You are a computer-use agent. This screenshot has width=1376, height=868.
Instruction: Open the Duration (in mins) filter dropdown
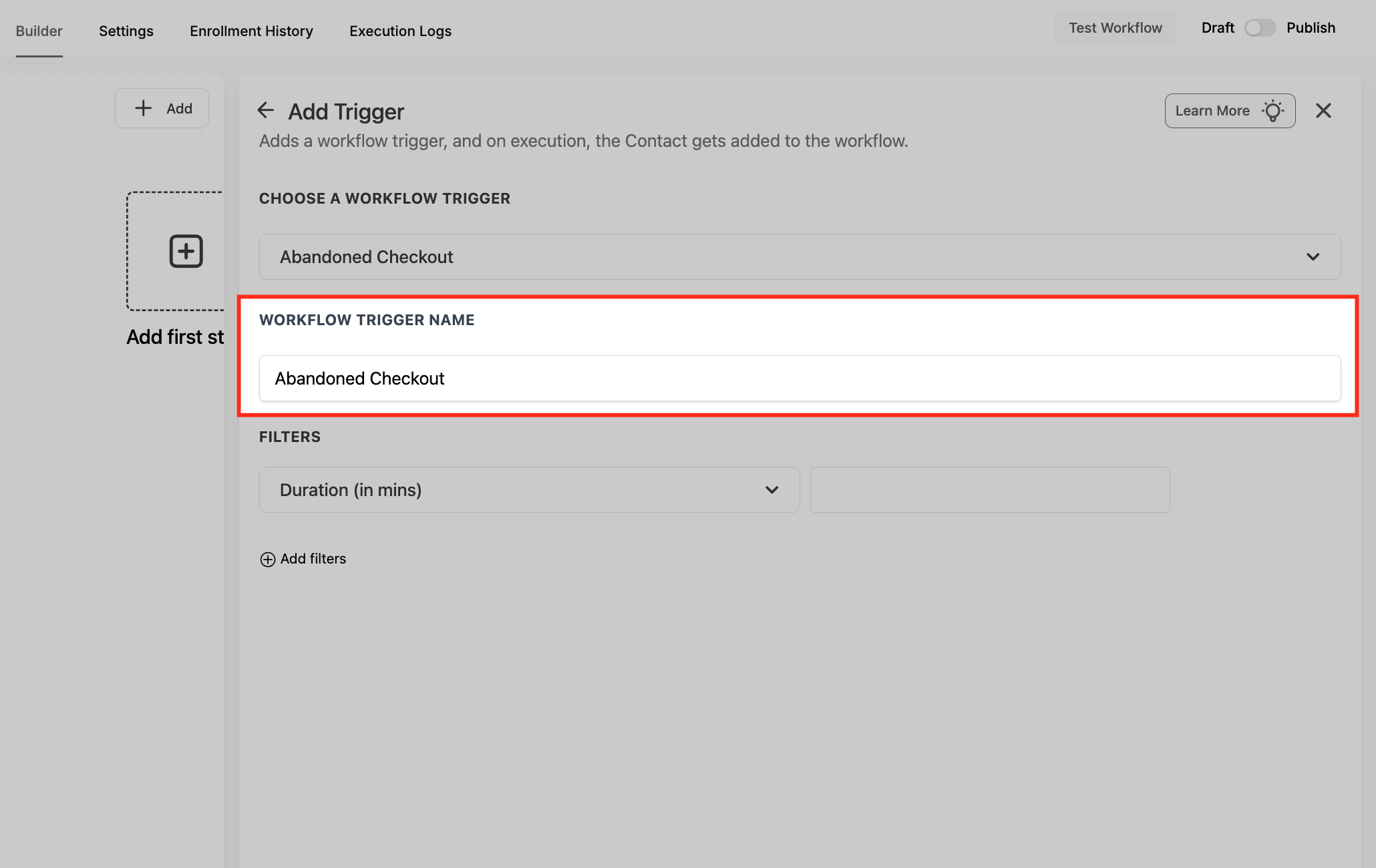(x=529, y=490)
